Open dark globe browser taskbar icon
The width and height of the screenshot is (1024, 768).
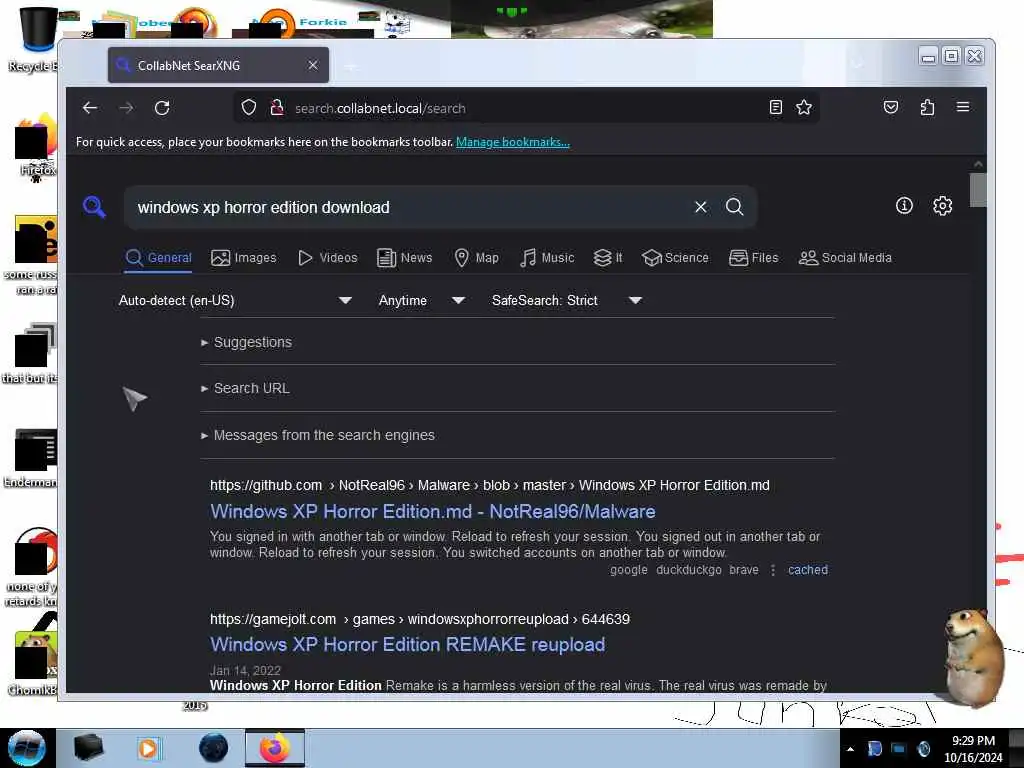(214, 748)
